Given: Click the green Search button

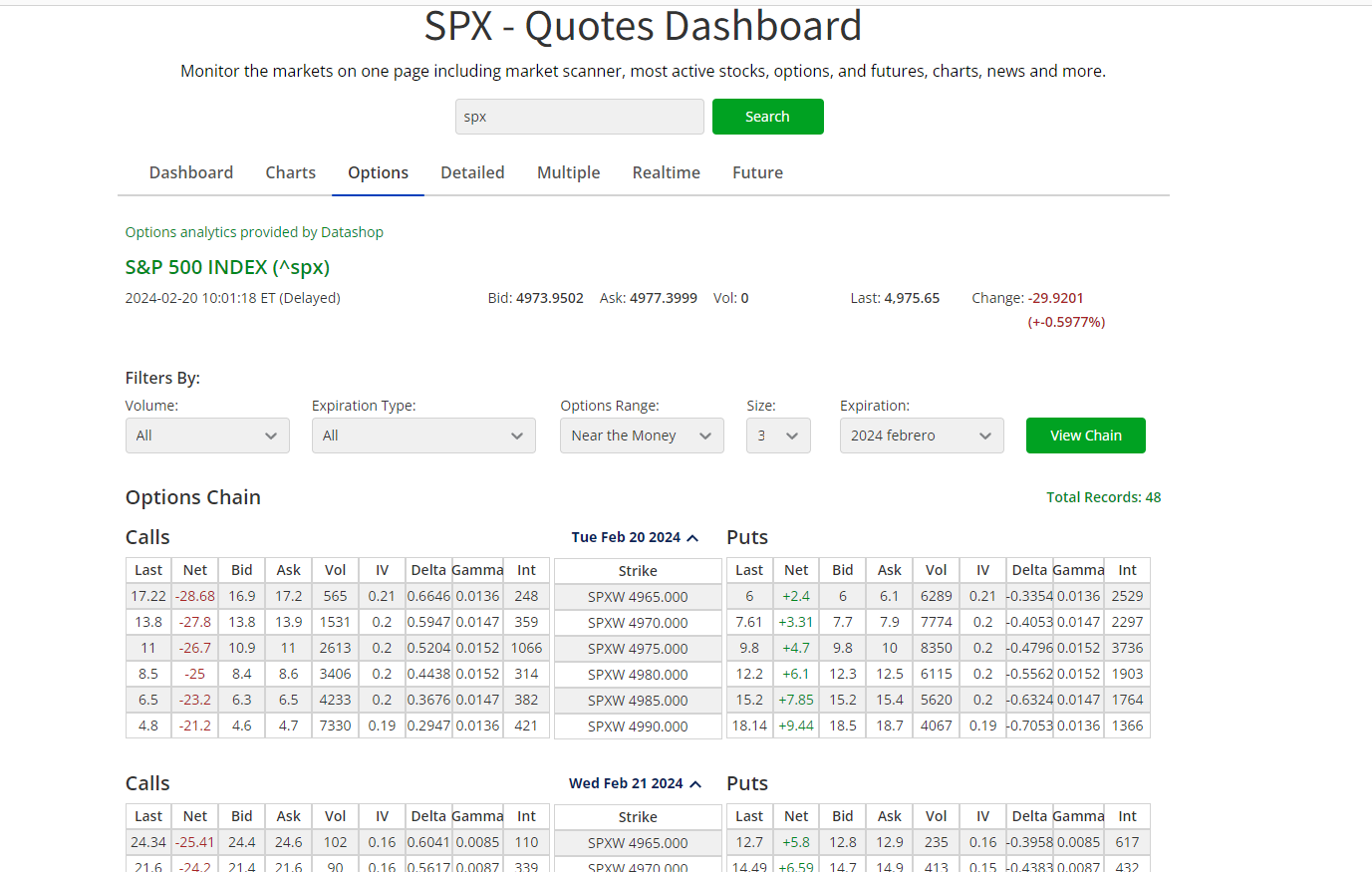Looking at the screenshot, I should pos(767,117).
